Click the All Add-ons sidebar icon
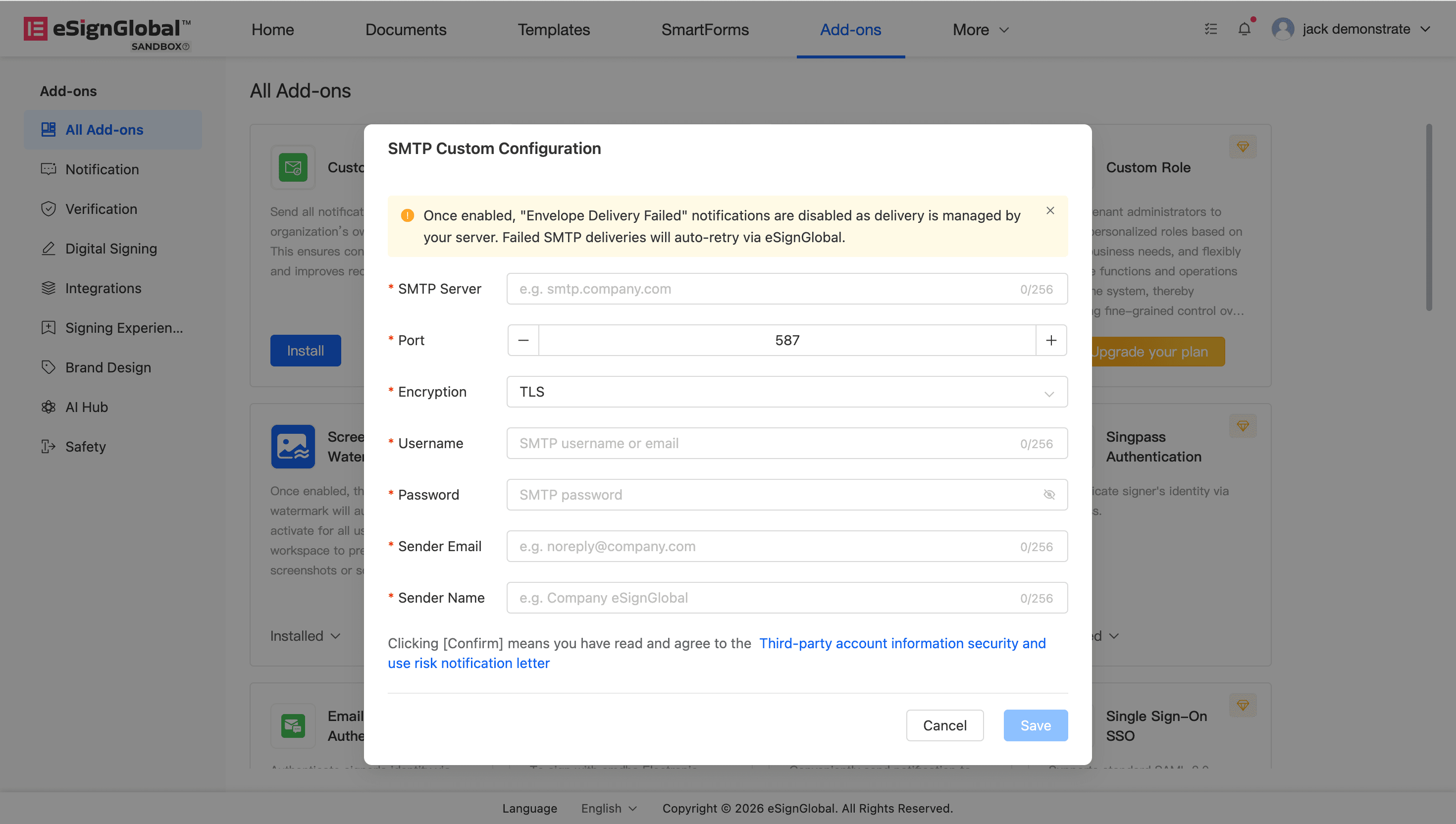1456x824 pixels. pos(49,130)
